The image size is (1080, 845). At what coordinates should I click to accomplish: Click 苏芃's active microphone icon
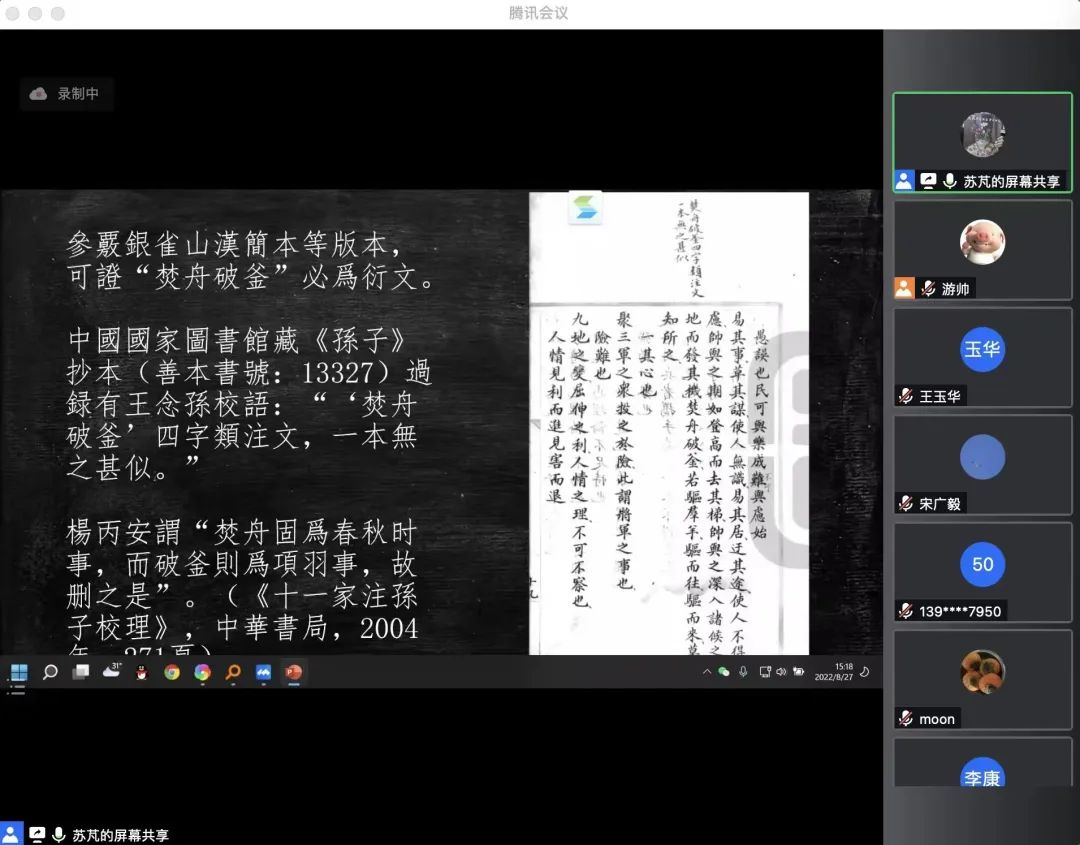949,181
